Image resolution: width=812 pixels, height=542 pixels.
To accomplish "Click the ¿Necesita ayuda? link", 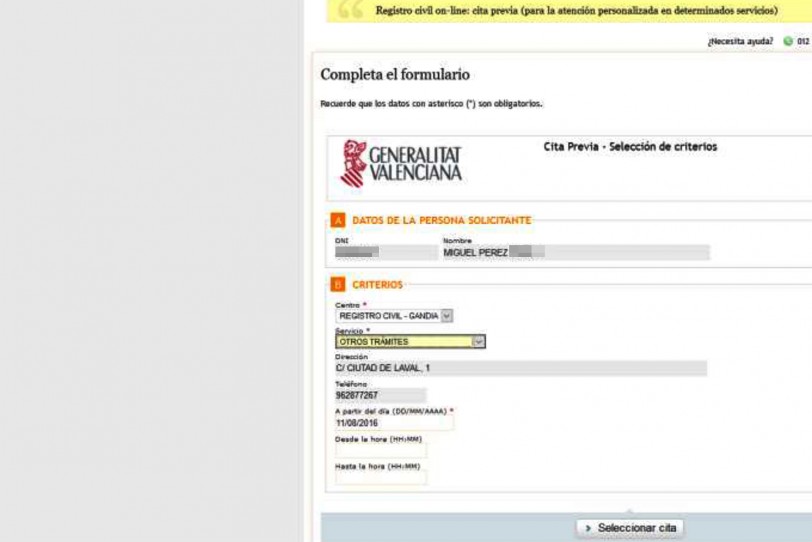I will click(740, 41).
